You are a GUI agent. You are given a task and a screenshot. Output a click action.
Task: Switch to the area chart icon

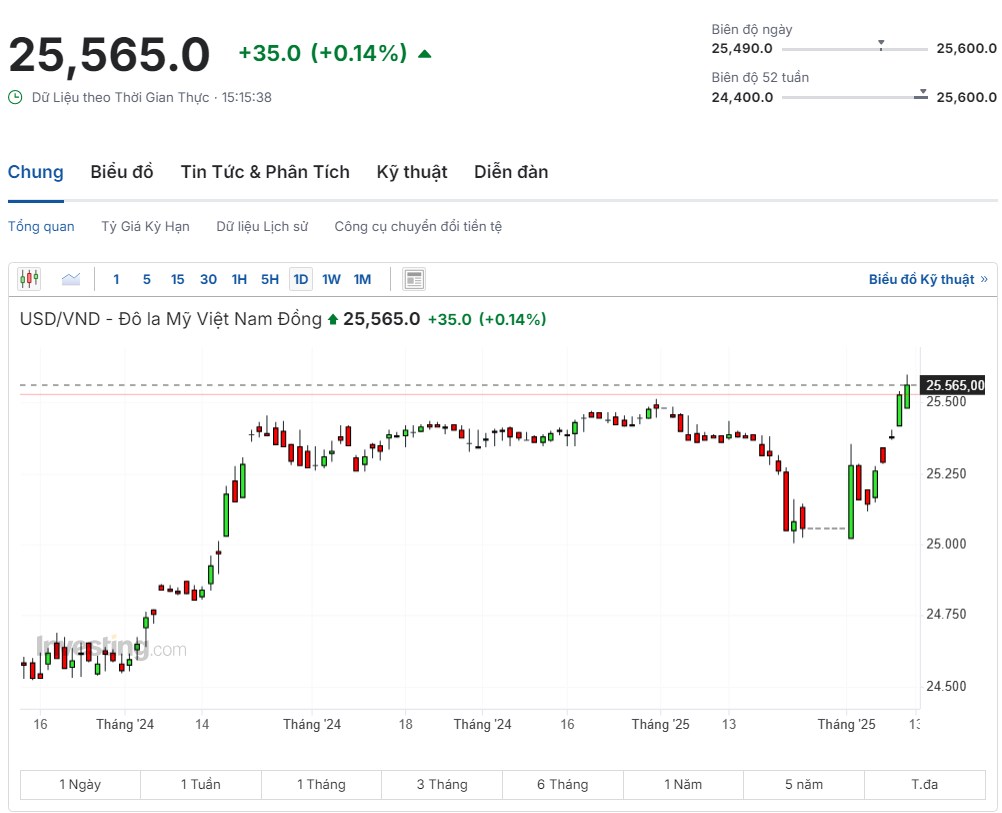pyautogui.click(x=71, y=279)
